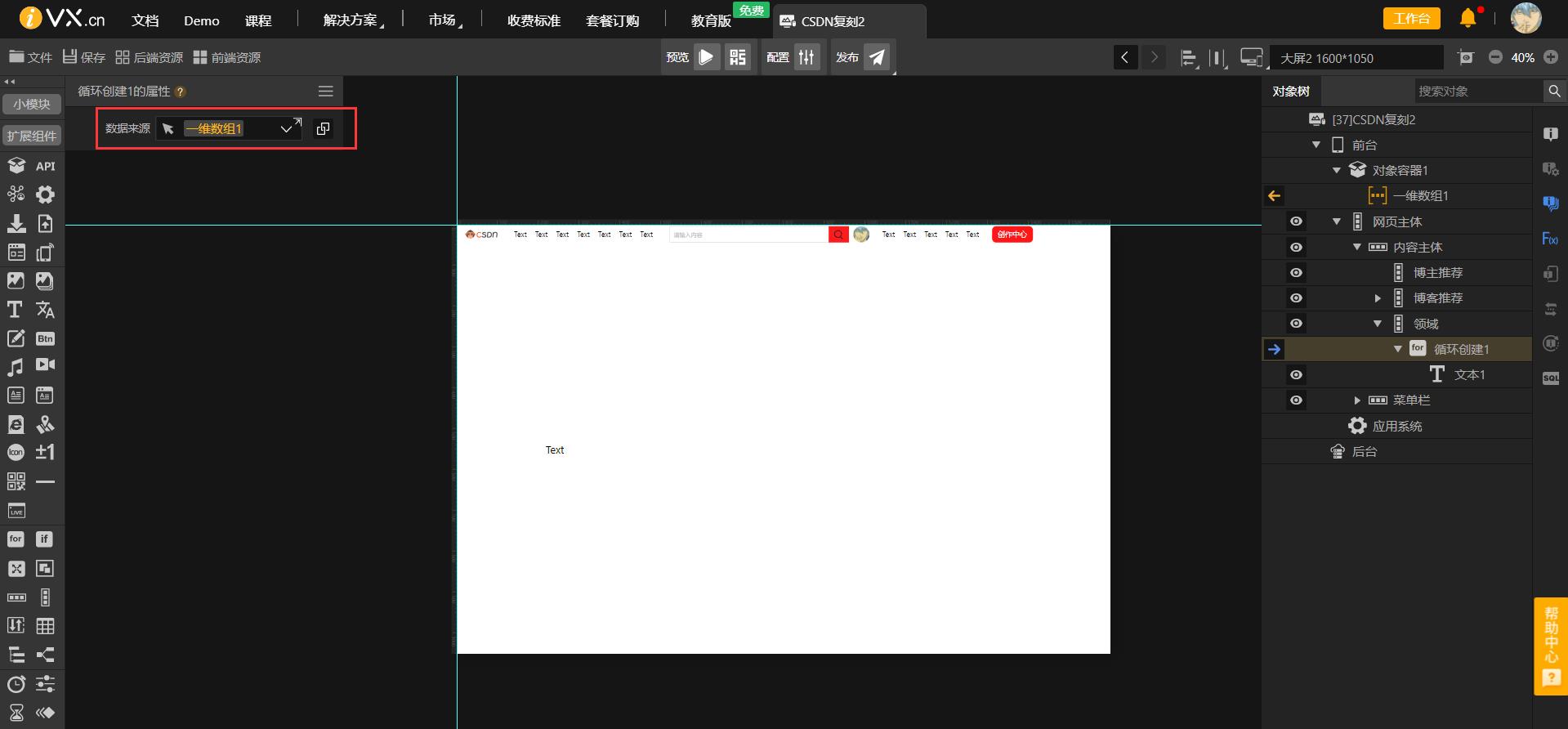Toggle visibility of 博客推荐
The image size is (1568, 729).
(x=1296, y=297)
